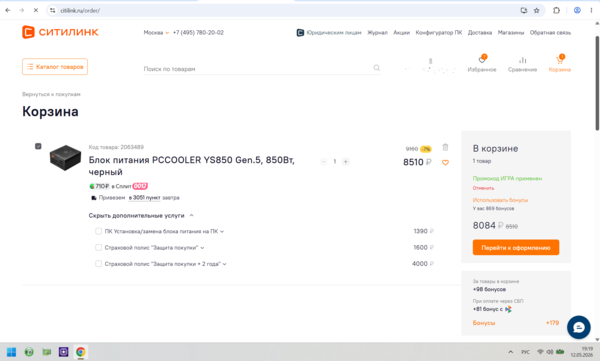Open Доставка in top menu
600x361 pixels.
pyautogui.click(x=479, y=33)
